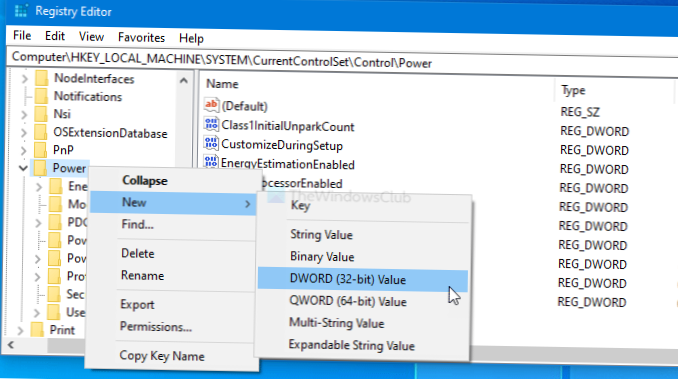Click the PnP folder icon
678x379 pixels.
(40, 150)
